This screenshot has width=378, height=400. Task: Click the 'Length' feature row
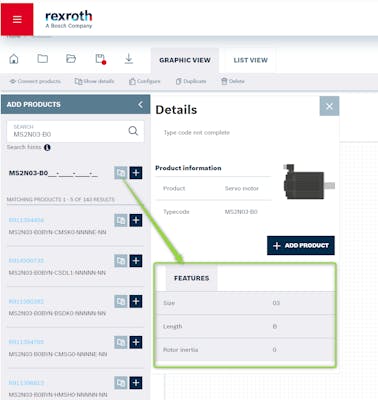tap(246, 326)
